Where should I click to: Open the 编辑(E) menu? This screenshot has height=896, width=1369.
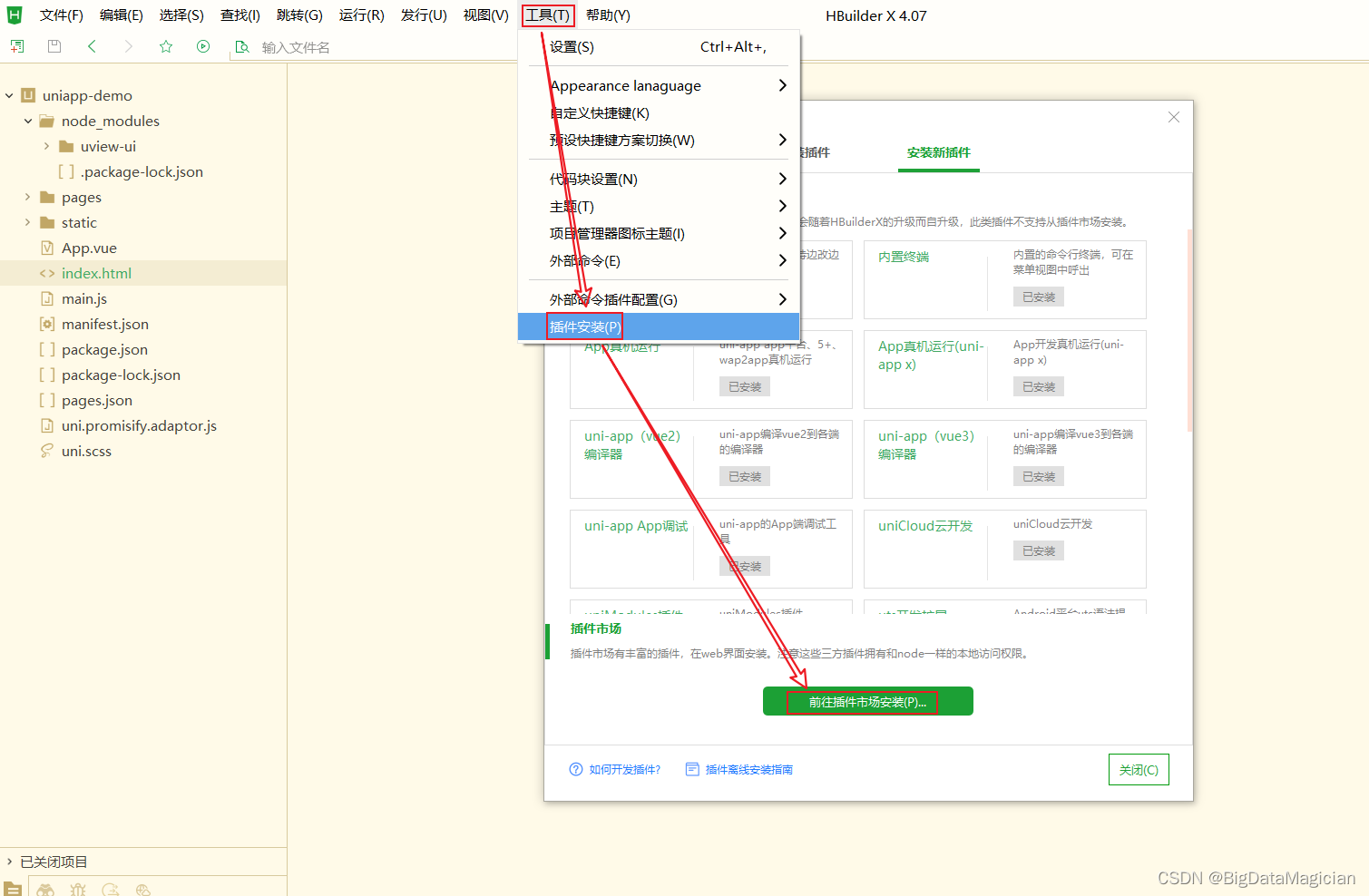122,15
